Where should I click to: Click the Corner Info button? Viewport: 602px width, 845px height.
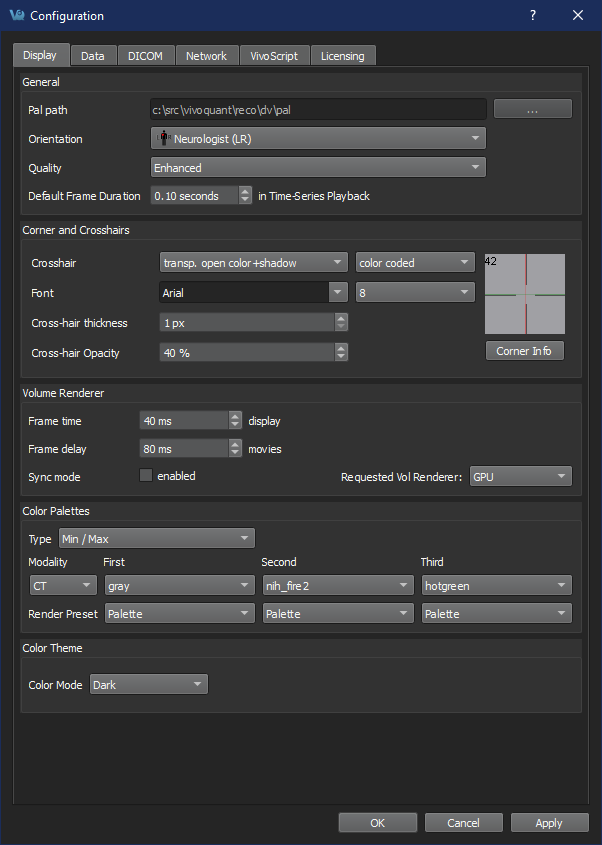[524, 351]
